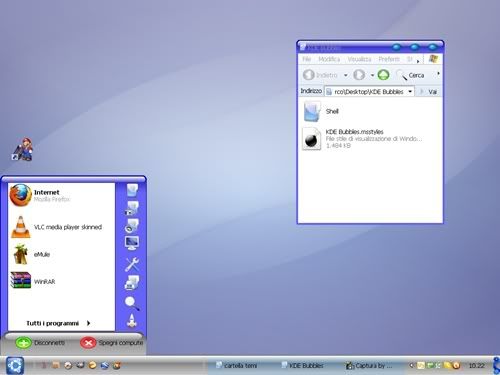This screenshot has height=375, width=500.
Task: Click the file size 1.484 KB text
Action: [338, 146]
